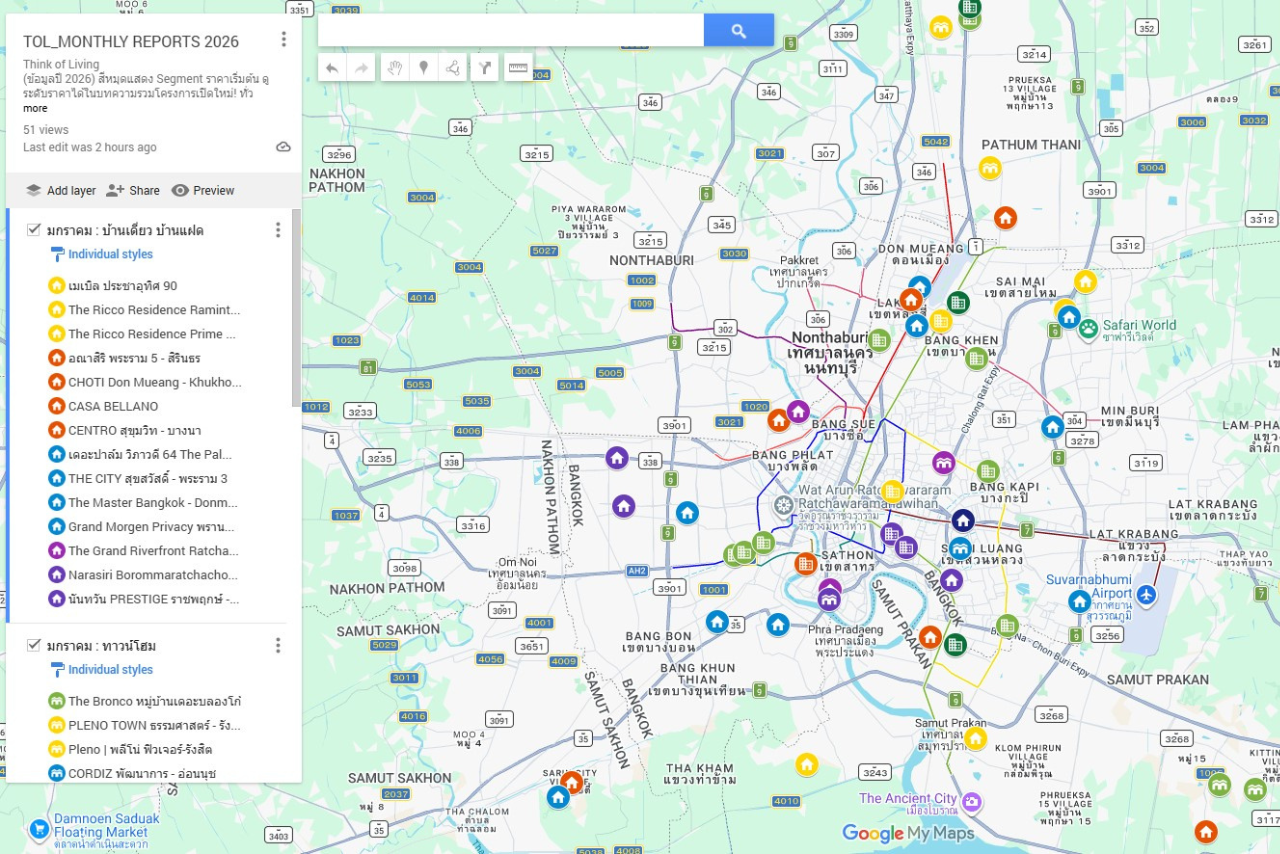
Task: Click the Share button
Action: [x=133, y=190]
